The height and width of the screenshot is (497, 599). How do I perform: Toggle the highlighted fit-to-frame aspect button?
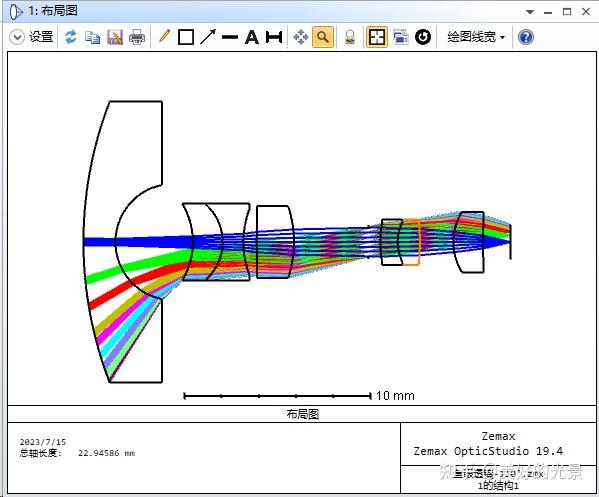(x=377, y=37)
